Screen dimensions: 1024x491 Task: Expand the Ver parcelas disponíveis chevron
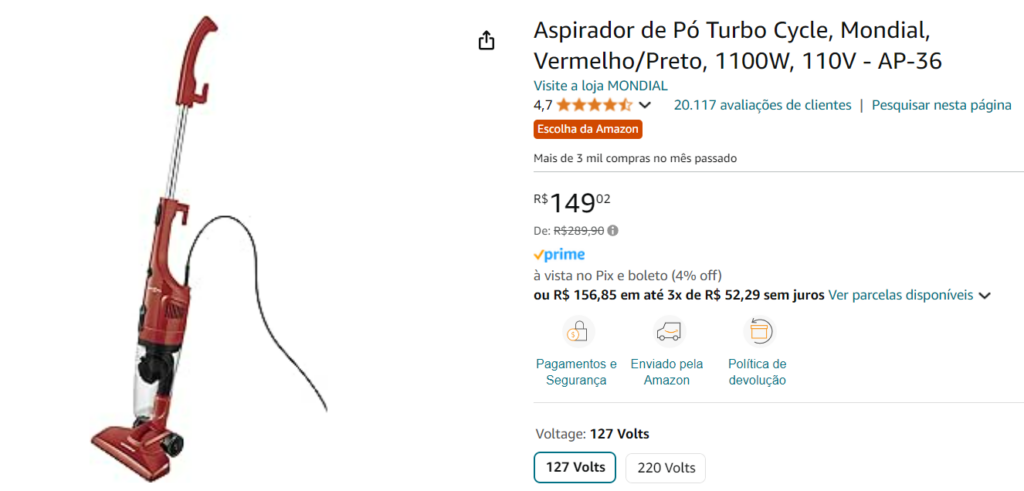tap(985, 296)
